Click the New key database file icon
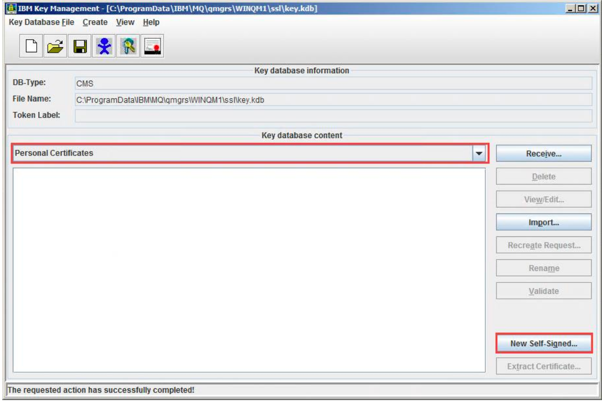 31,46
